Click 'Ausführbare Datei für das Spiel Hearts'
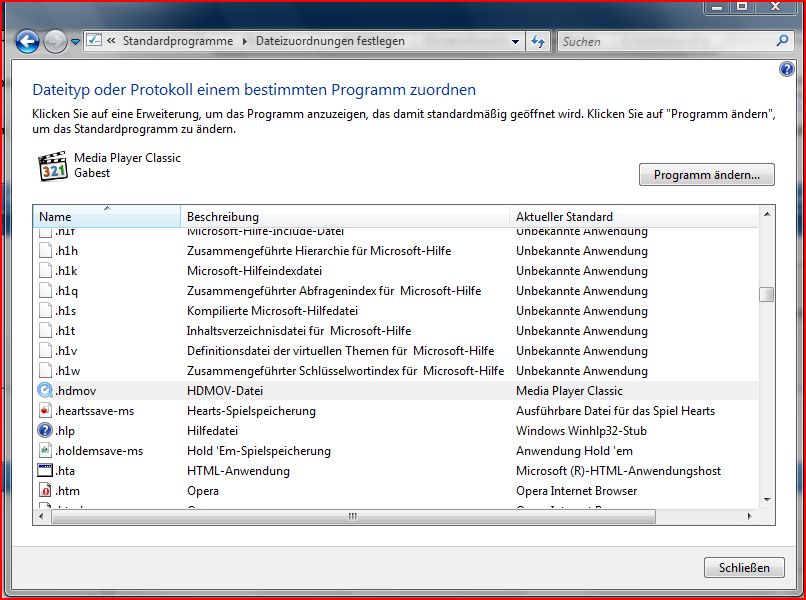This screenshot has width=806, height=600. pyautogui.click(x=615, y=411)
